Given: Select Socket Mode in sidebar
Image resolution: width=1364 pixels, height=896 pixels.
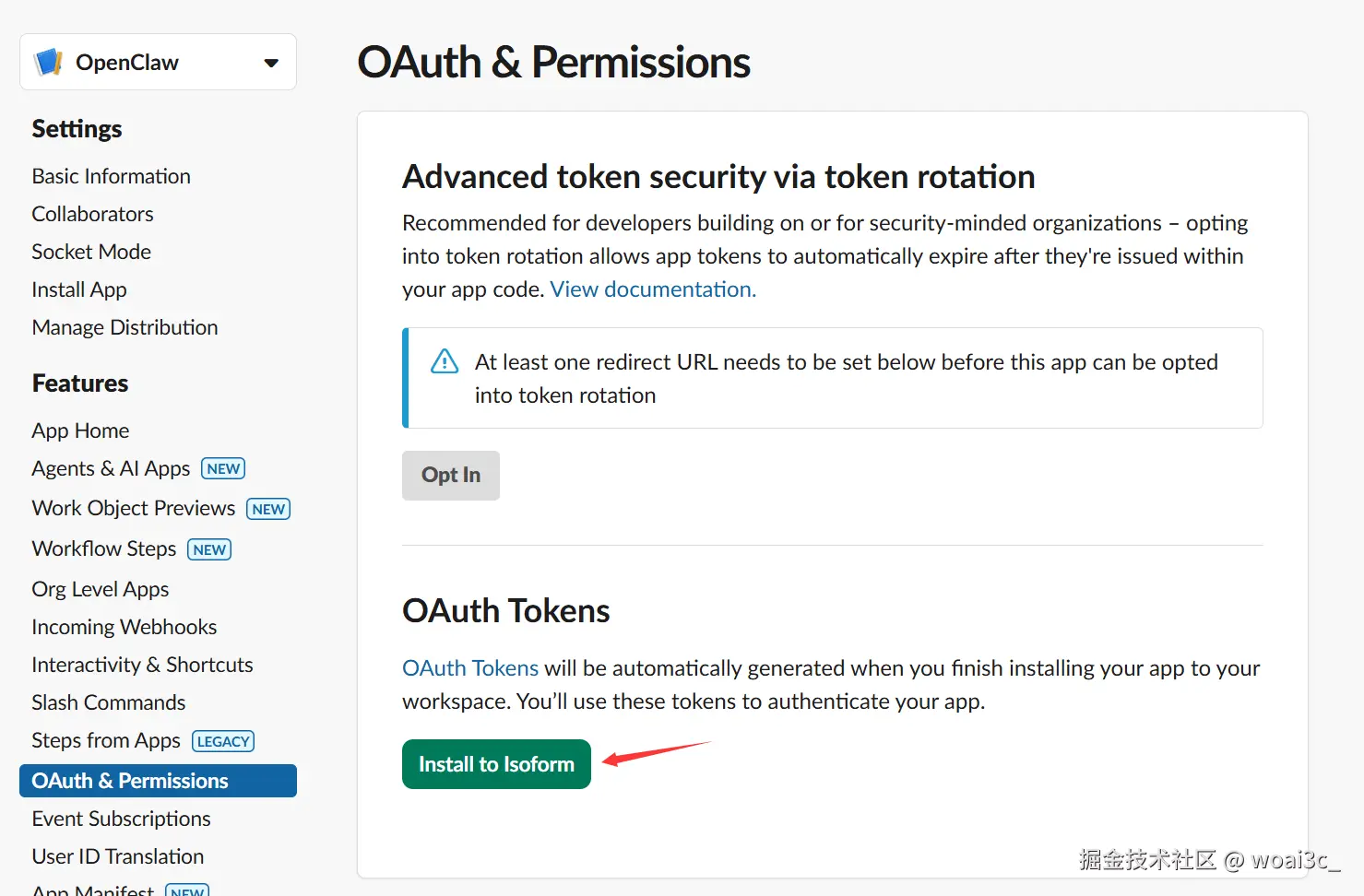Looking at the screenshot, I should [91, 252].
